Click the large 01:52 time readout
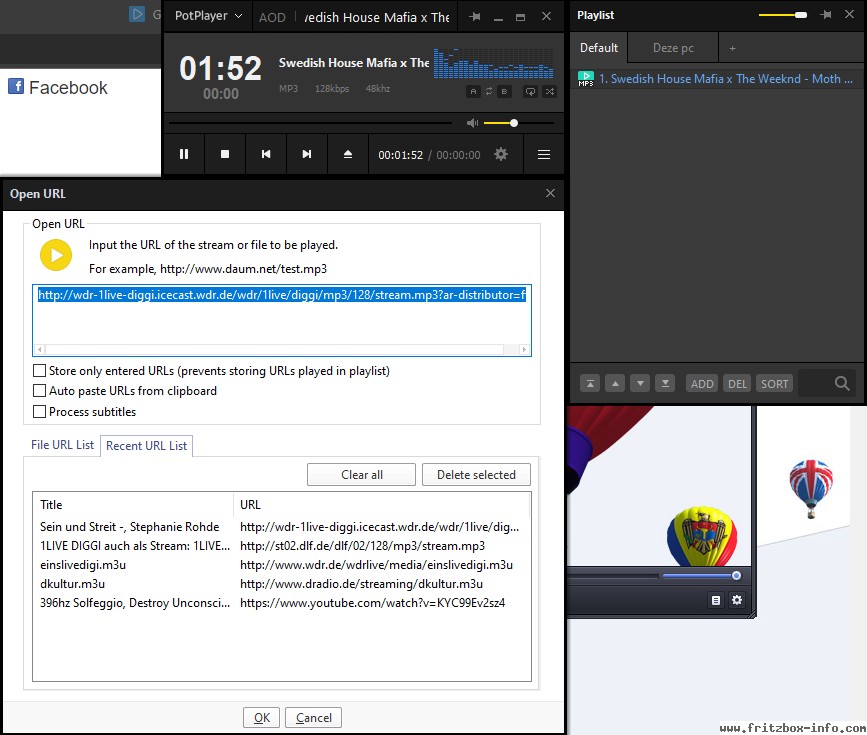 click(220, 69)
